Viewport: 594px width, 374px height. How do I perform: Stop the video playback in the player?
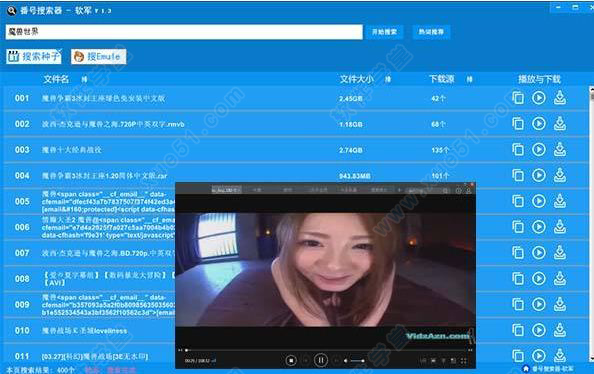[x=291, y=360]
